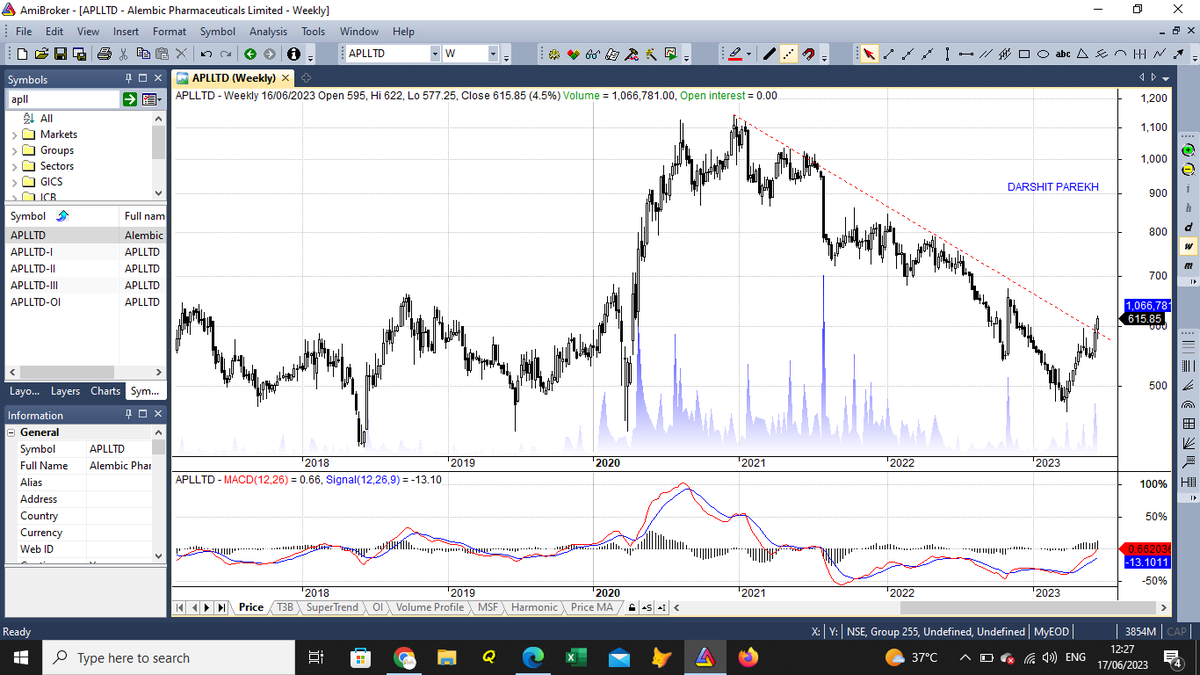Switch chart to monthly 'm' interval
1200x675 pixels.
tap(1189, 265)
